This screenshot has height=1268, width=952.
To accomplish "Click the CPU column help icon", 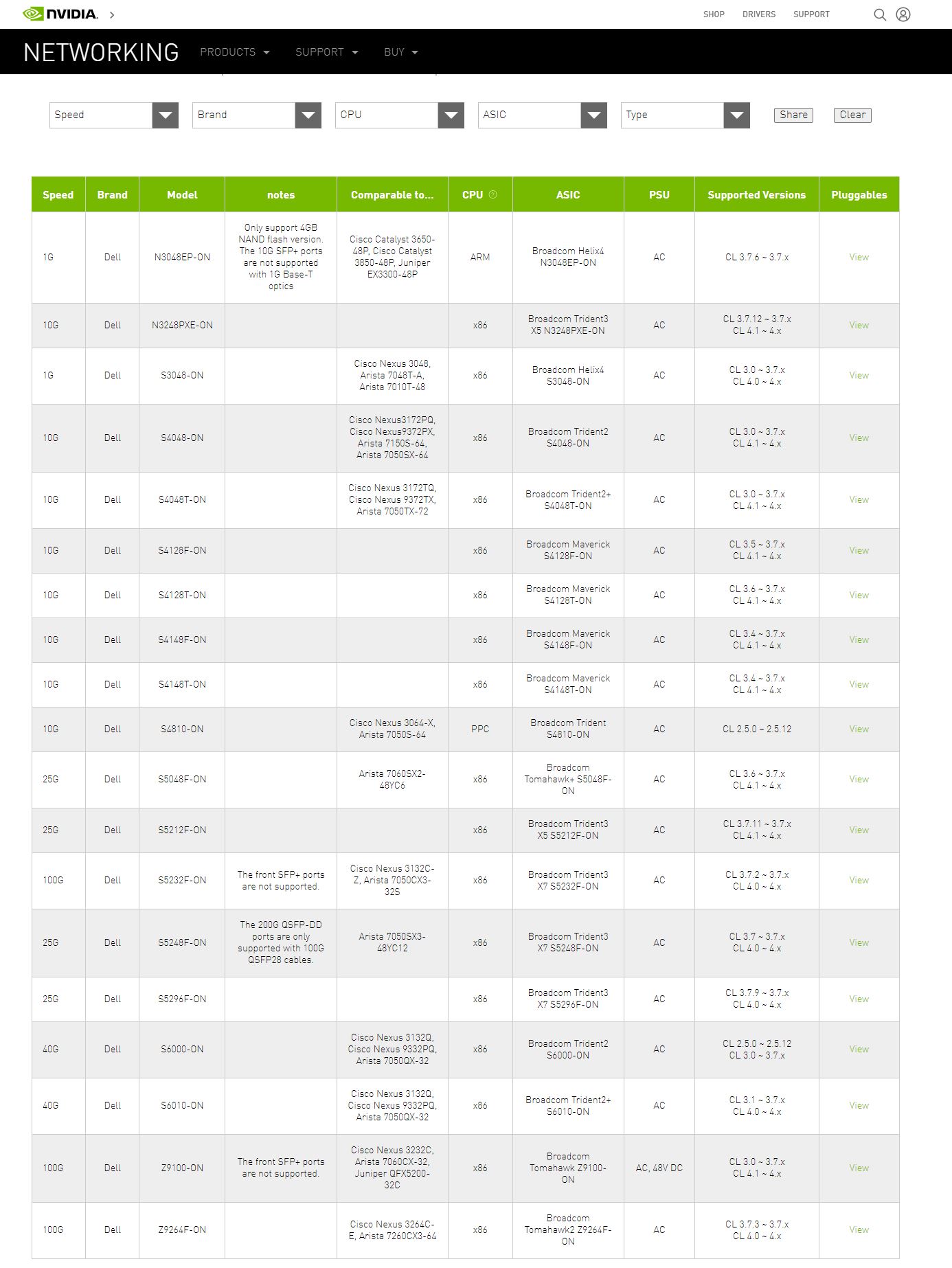I will pyautogui.click(x=492, y=194).
